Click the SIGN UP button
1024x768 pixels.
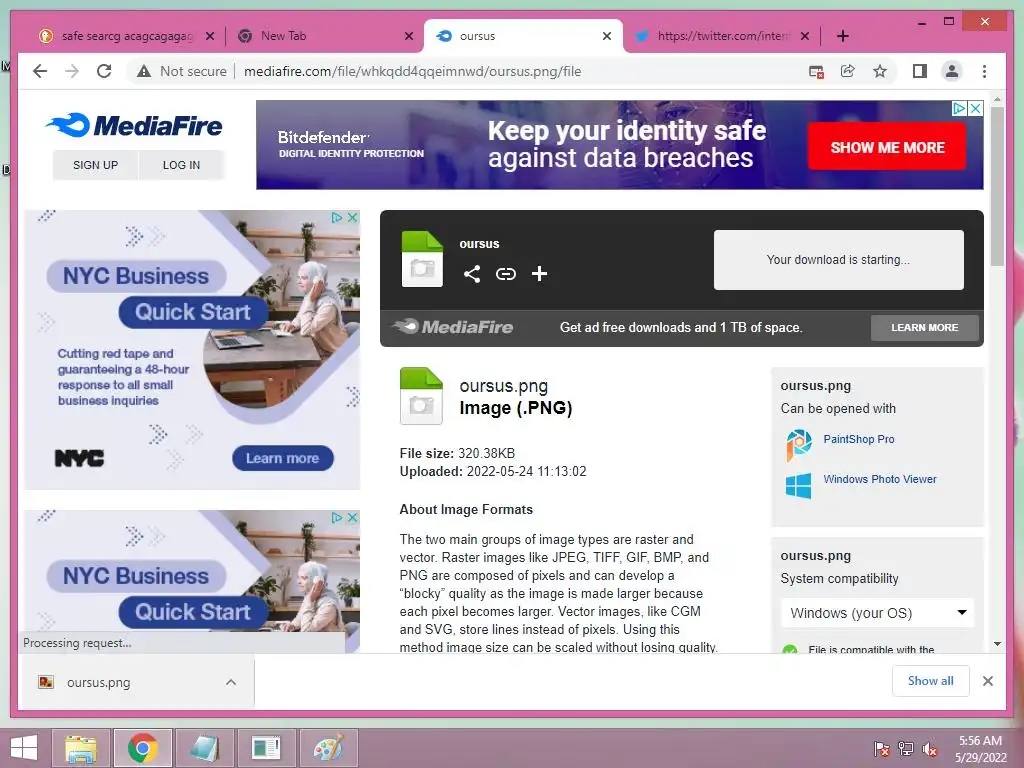click(x=95, y=165)
